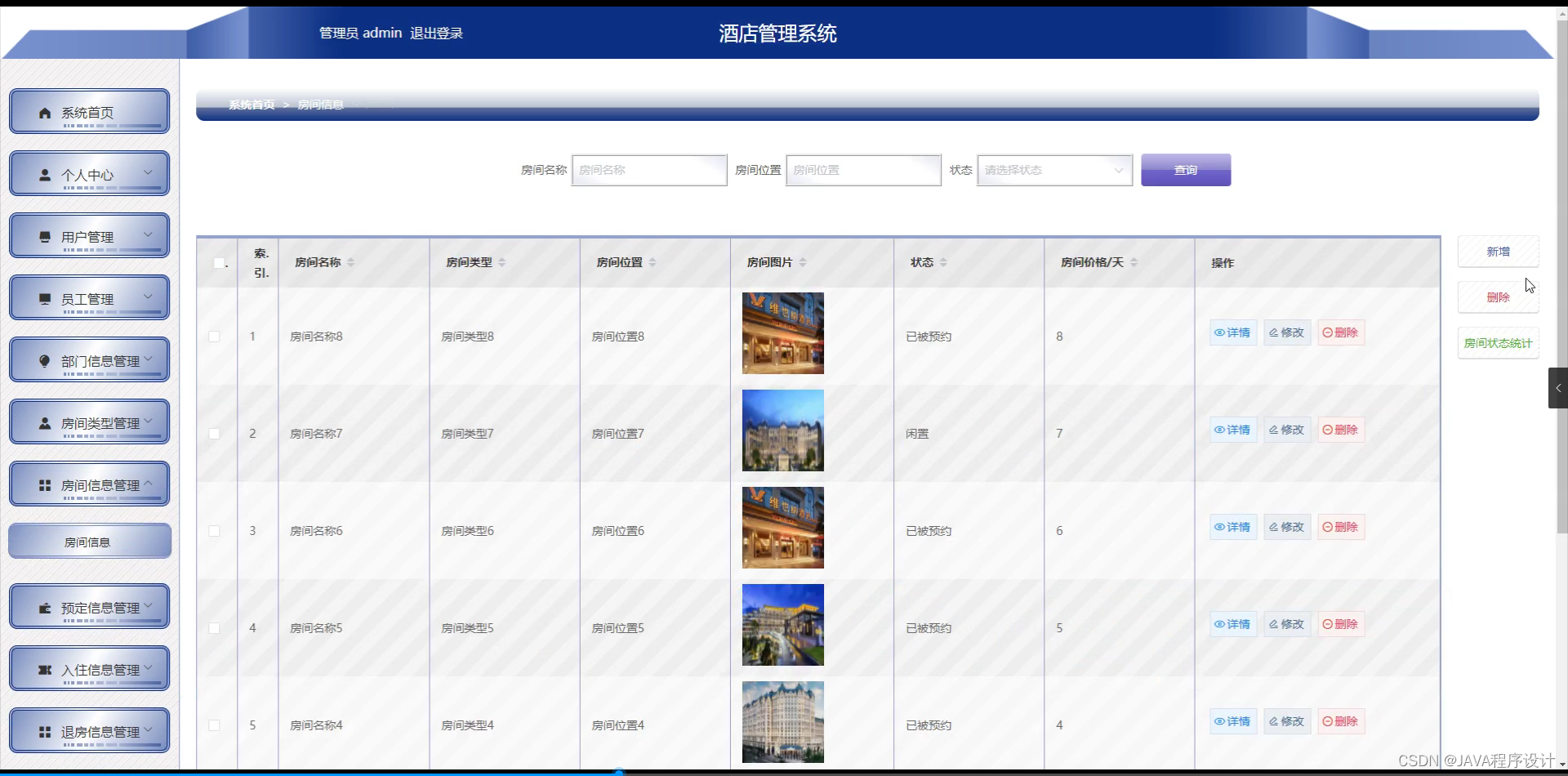Click the icon beside 用户管理
1568x776 pixels.
(45, 237)
